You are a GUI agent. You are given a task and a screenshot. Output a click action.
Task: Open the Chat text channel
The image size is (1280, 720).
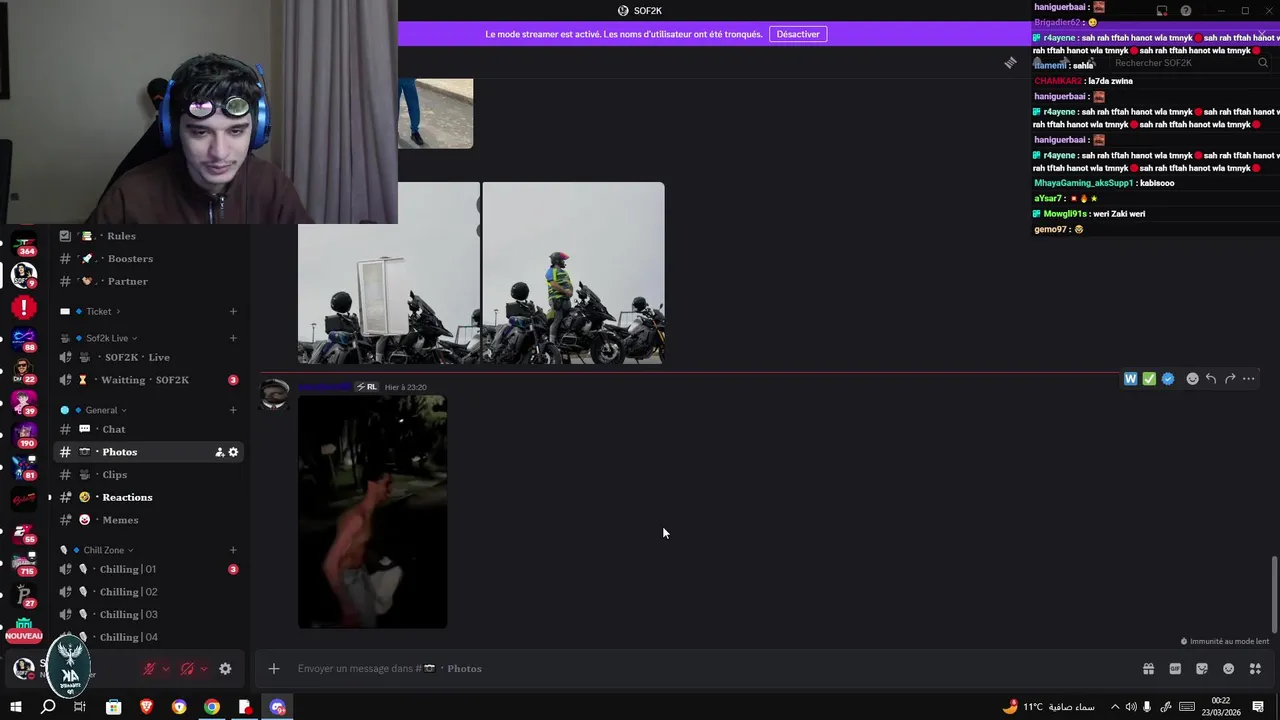[x=148, y=429]
